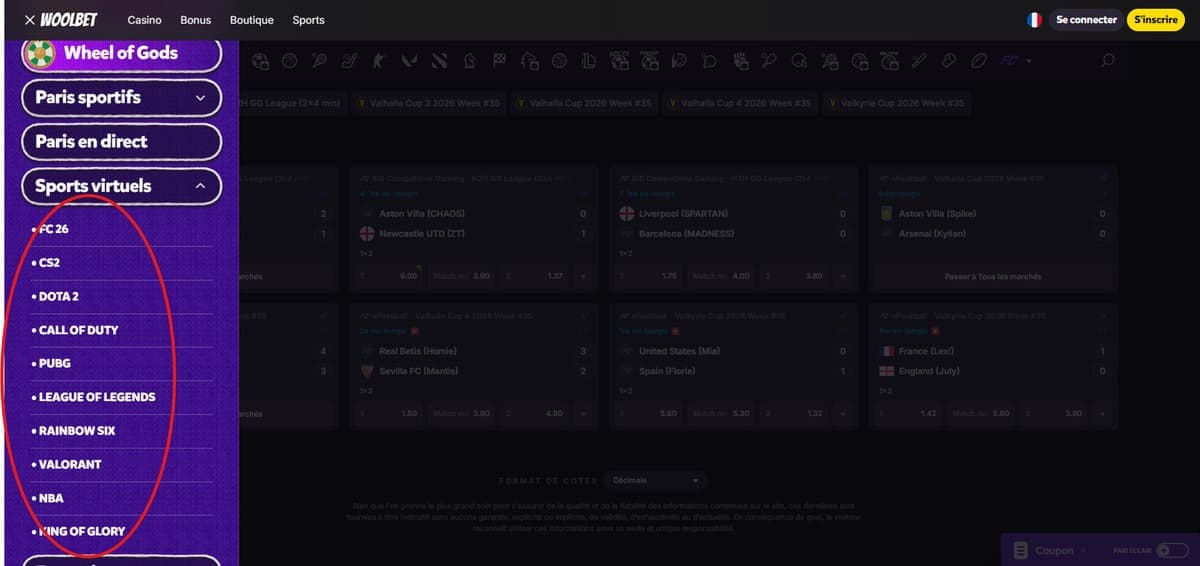Click the rugby ball sport icon
The height and width of the screenshot is (566, 1200).
979,61
